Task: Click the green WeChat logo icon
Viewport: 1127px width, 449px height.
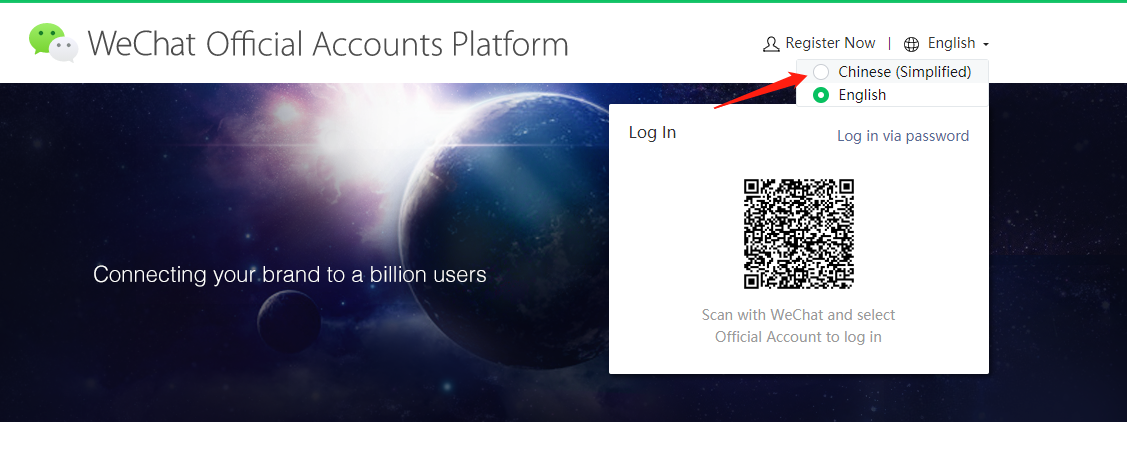Action: (x=53, y=42)
